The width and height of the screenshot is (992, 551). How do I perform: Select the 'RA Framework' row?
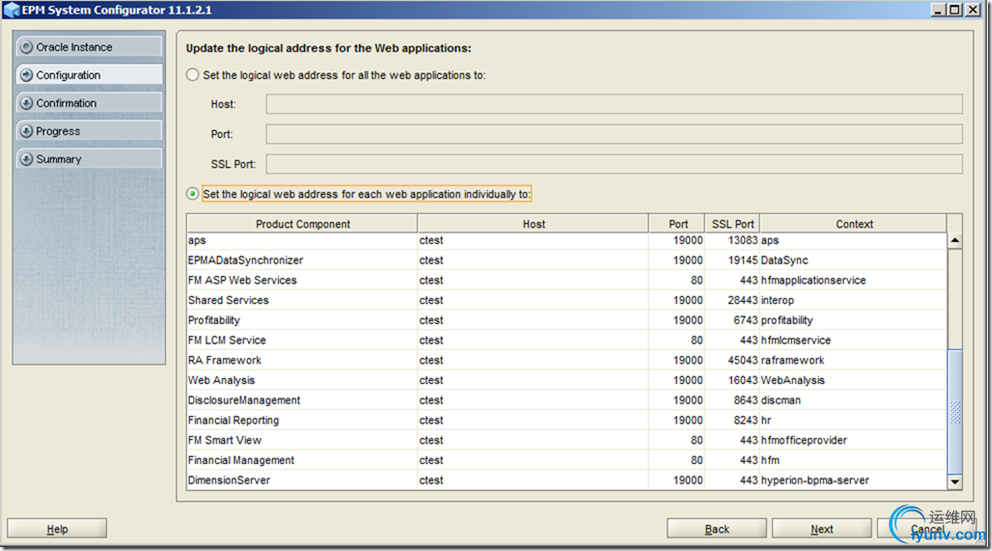pos(567,360)
